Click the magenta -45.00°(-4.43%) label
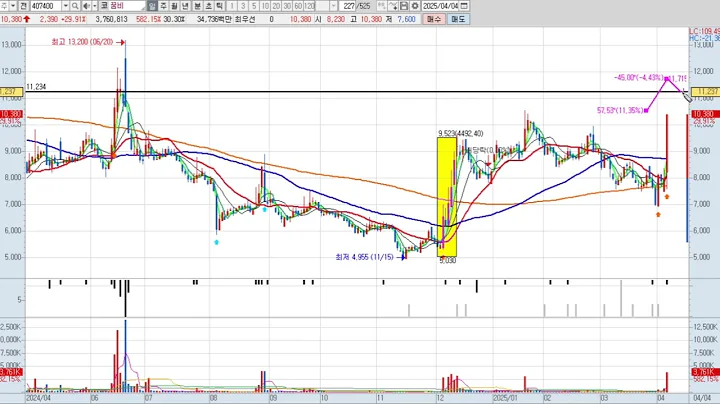720x404 pixels. pos(639,78)
